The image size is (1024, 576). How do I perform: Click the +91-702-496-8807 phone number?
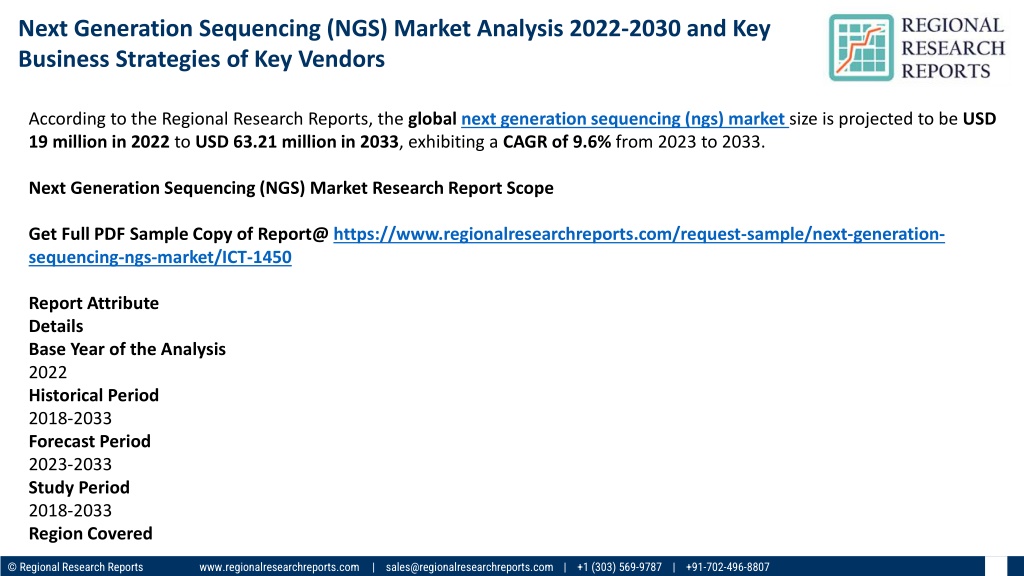tap(728, 567)
